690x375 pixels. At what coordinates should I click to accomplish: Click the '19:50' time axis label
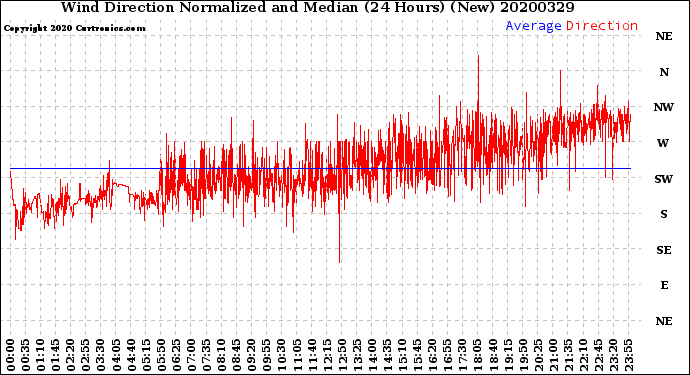pyautogui.click(x=522, y=355)
